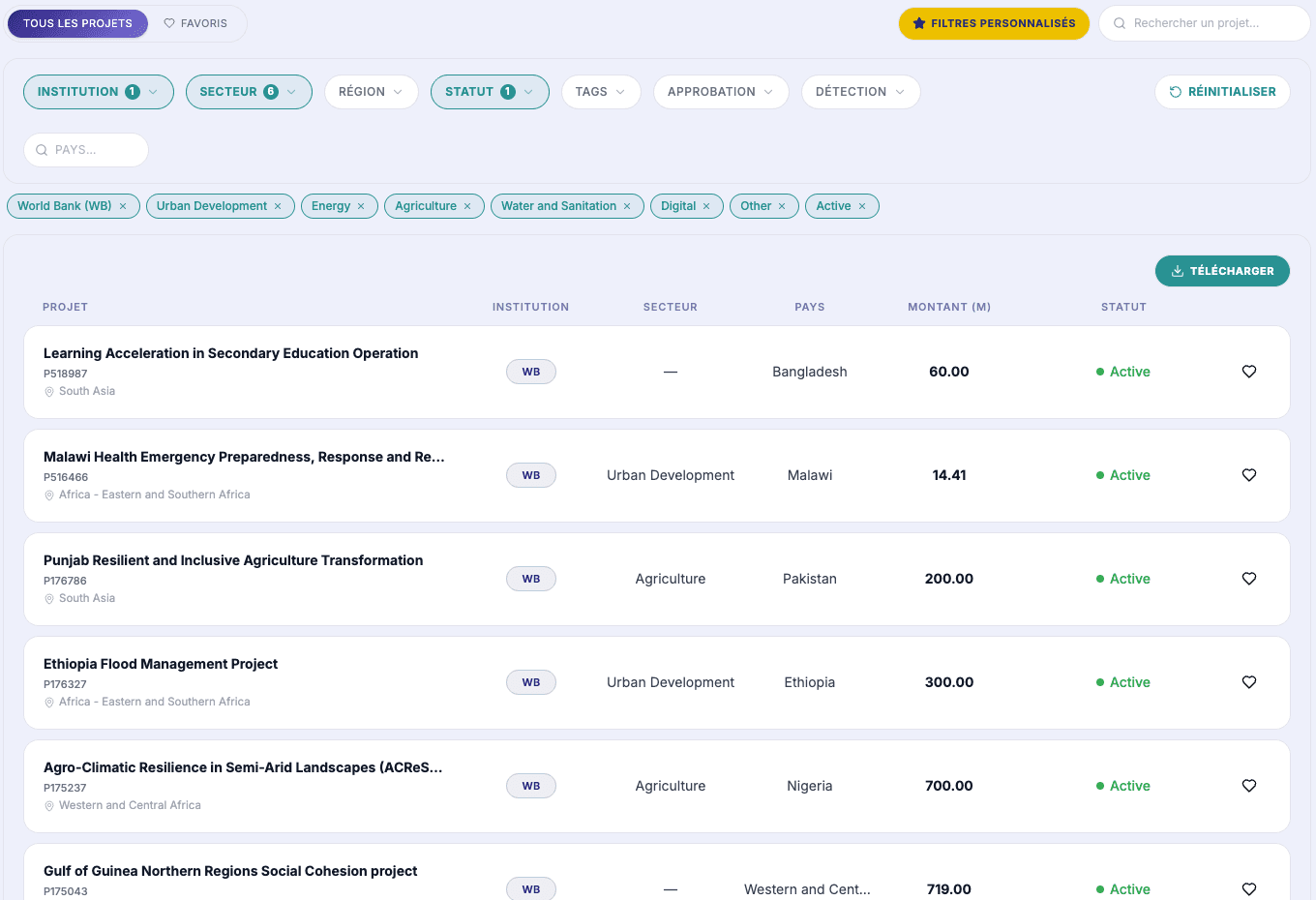Open the Institution filter dropdown

tap(99, 92)
